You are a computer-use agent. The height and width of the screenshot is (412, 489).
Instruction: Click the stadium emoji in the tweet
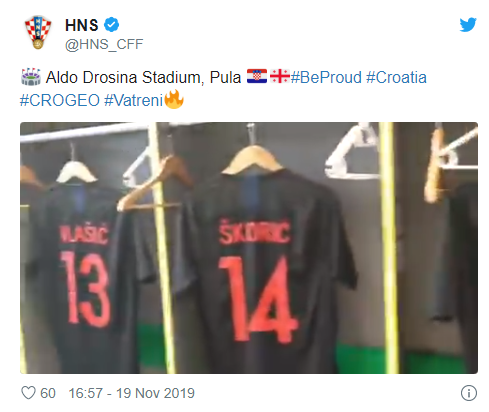coord(31,77)
